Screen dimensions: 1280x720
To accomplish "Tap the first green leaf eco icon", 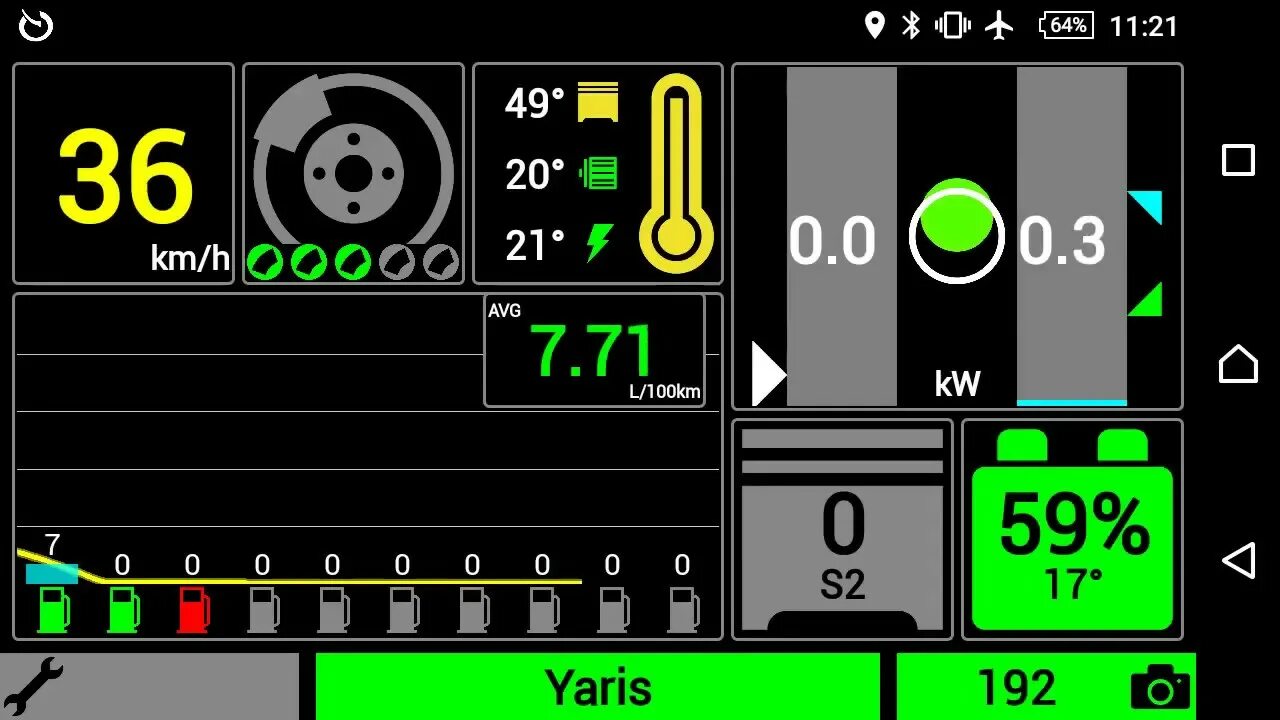I will [265, 262].
